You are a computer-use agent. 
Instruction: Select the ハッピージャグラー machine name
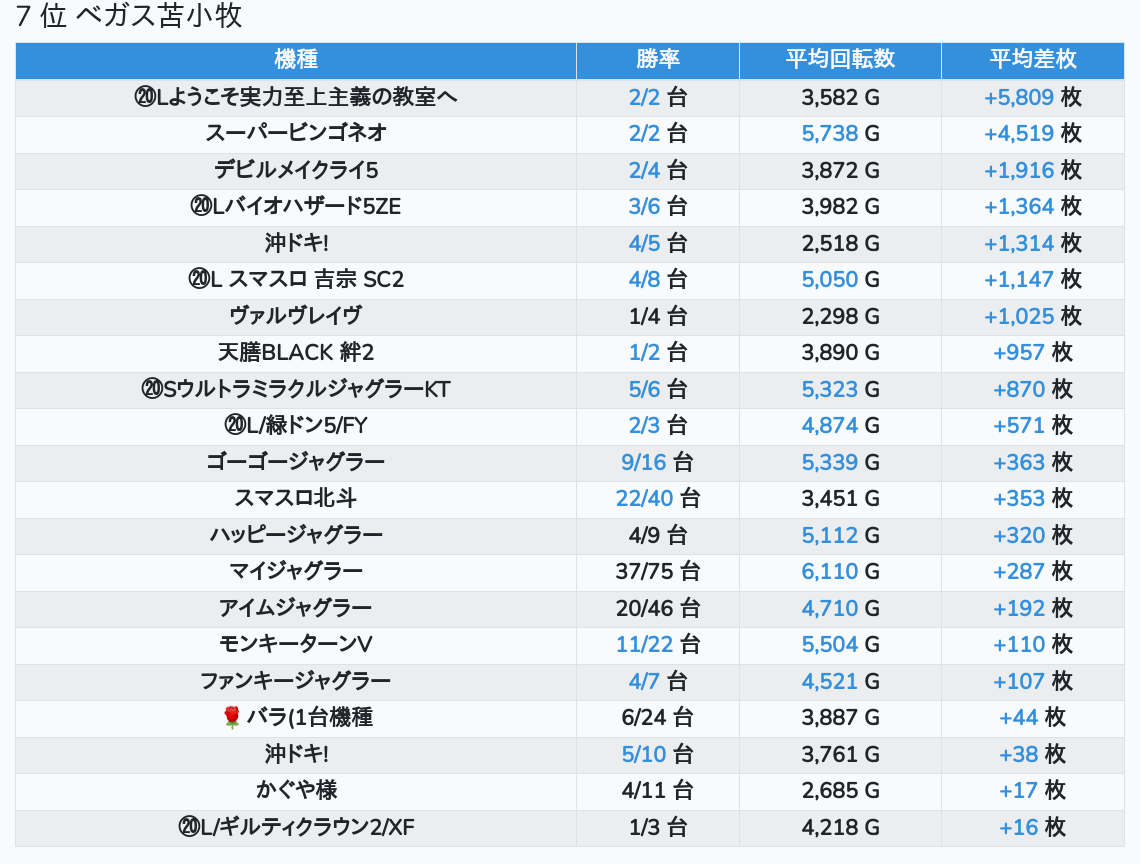[x=296, y=535]
